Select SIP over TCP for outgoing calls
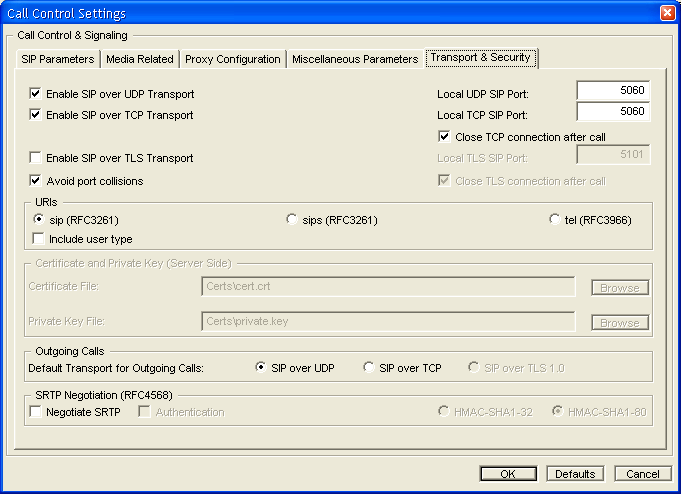The image size is (681, 494). (369, 368)
